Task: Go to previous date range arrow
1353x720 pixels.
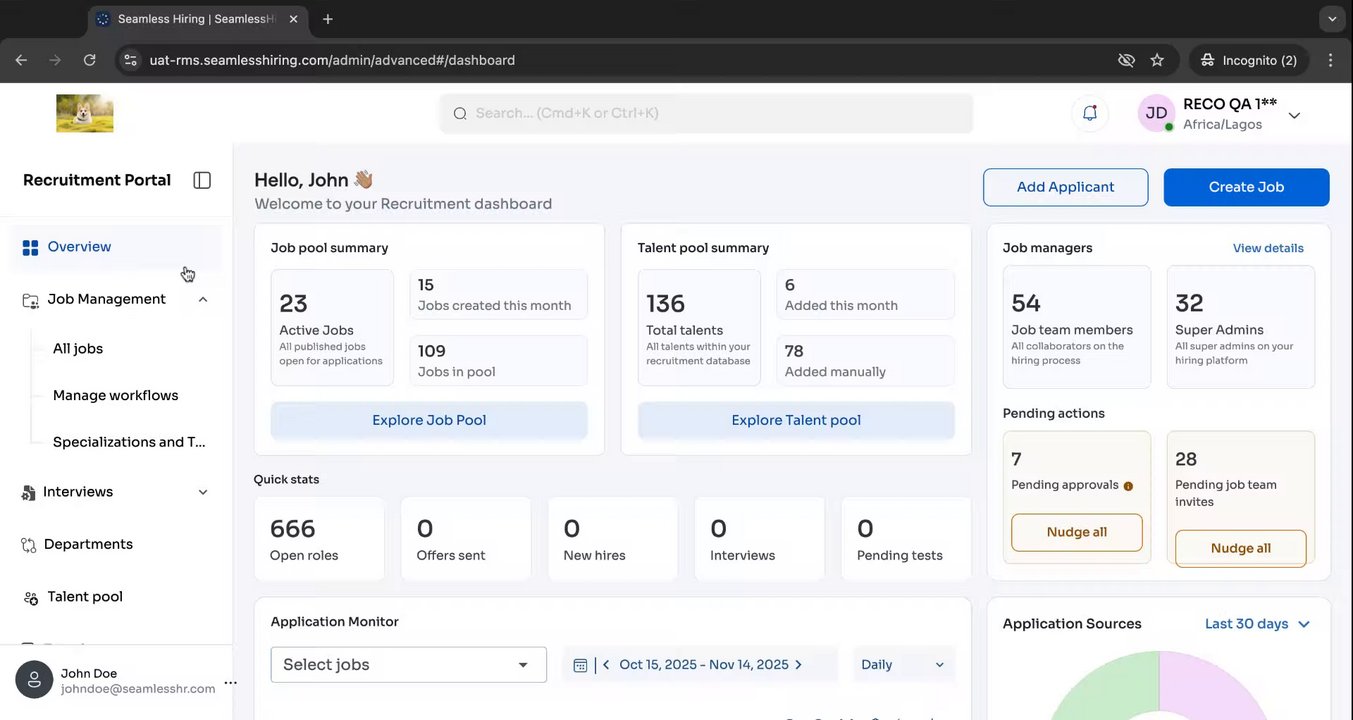Action: coord(606,665)
